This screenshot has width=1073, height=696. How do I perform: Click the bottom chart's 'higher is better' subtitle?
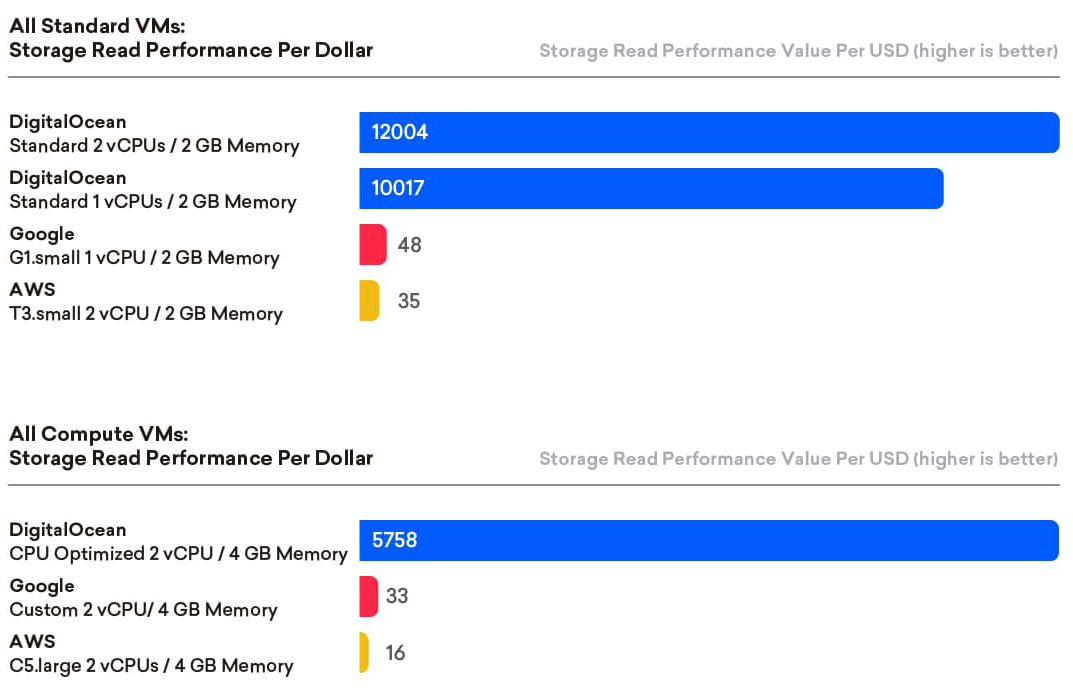pos(798,459)
